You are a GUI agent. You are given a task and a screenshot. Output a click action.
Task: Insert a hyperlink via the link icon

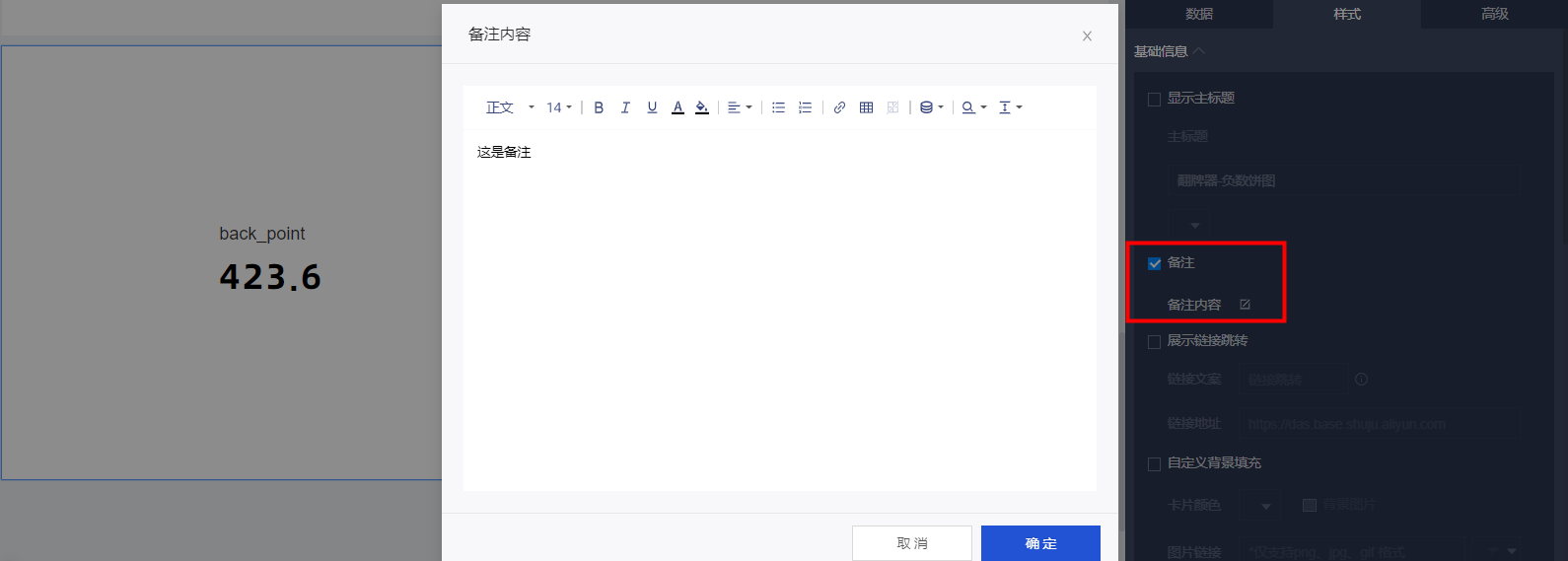[x=839, y=107]
